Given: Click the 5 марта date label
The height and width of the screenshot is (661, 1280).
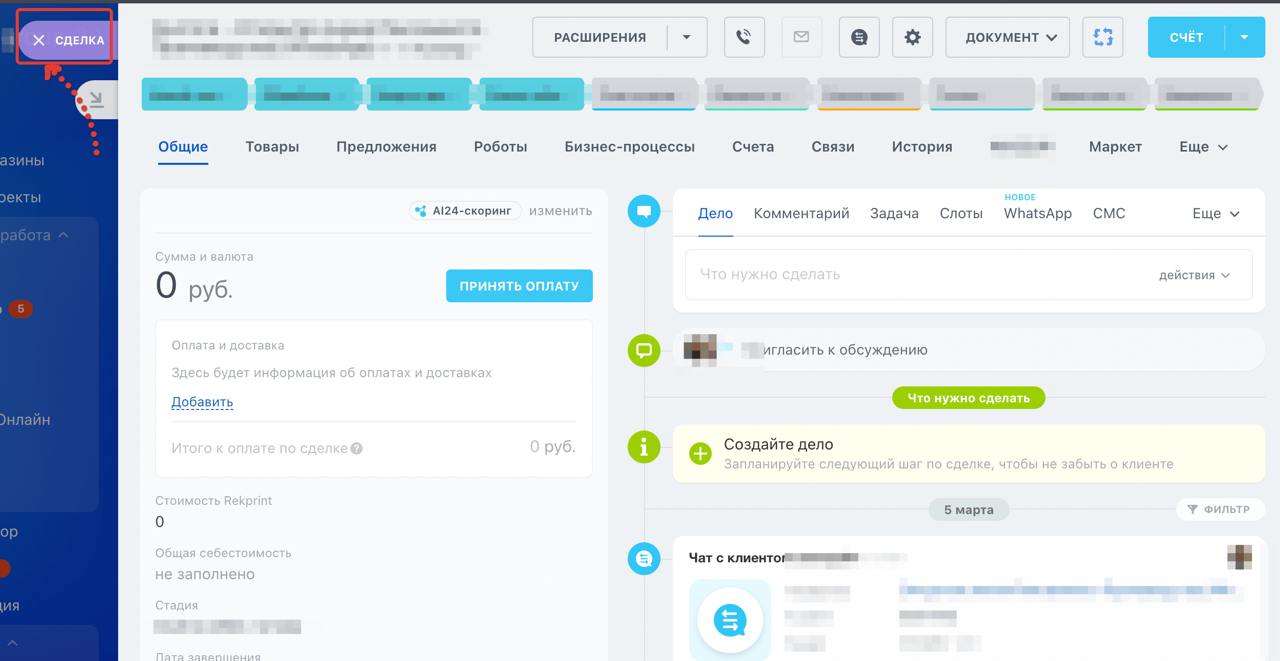Looking at the screenshot, I should (968, 510).
